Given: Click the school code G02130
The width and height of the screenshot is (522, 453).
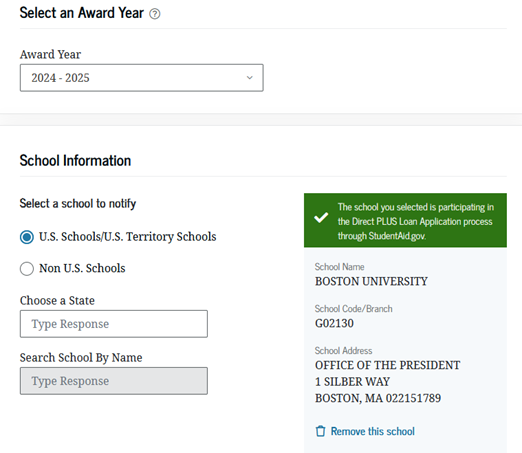Looking at the screenshot, I should [x=334, y=323].
